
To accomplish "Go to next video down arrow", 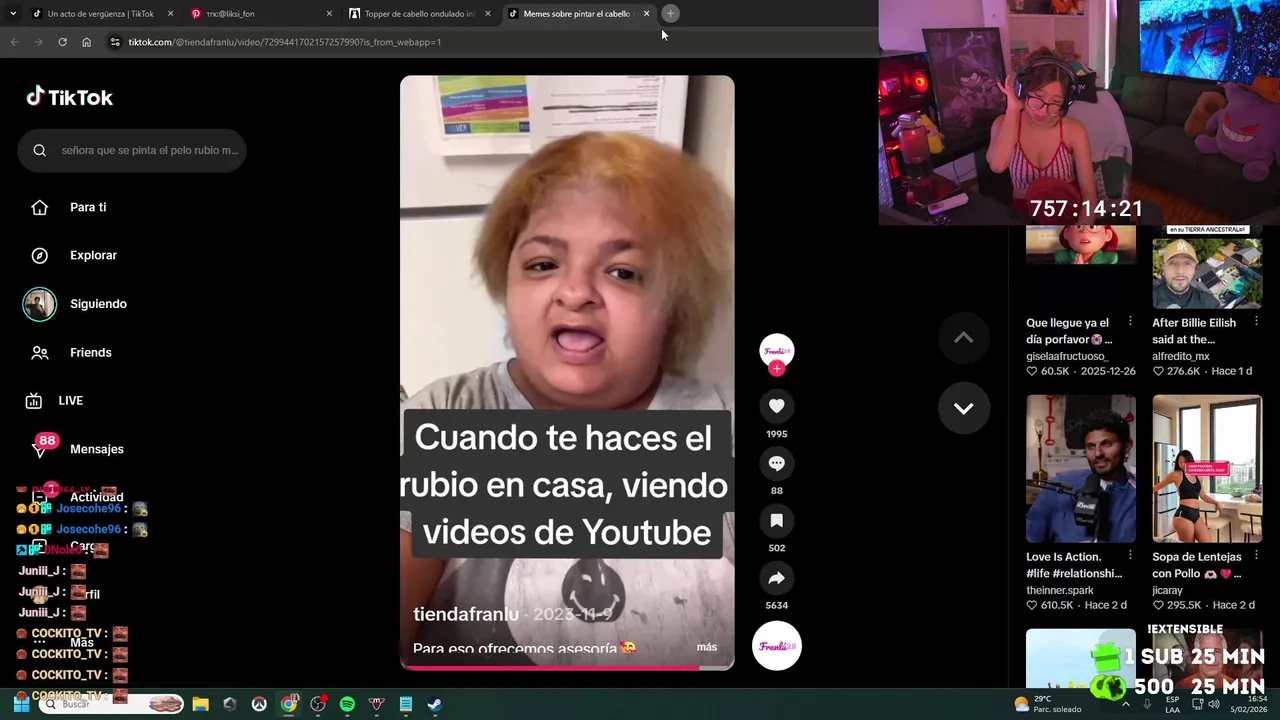I will pyautogui.click(x=964, y=408).
